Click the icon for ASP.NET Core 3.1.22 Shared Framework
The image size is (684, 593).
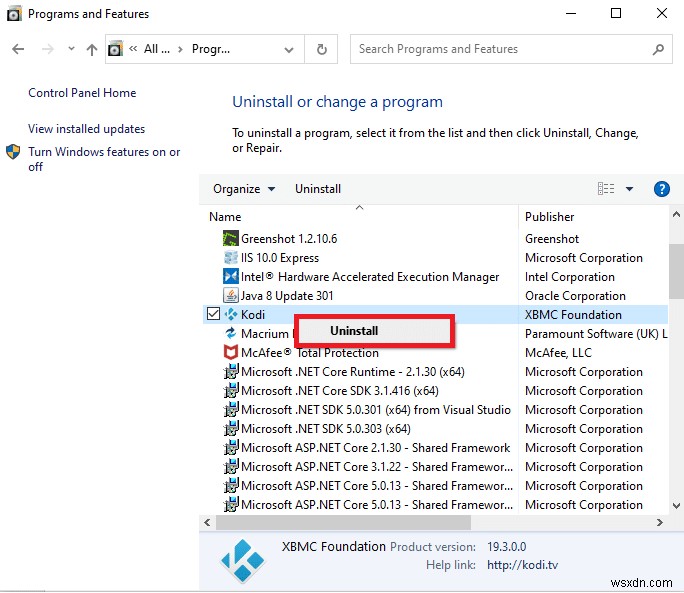tap(230, 466)
